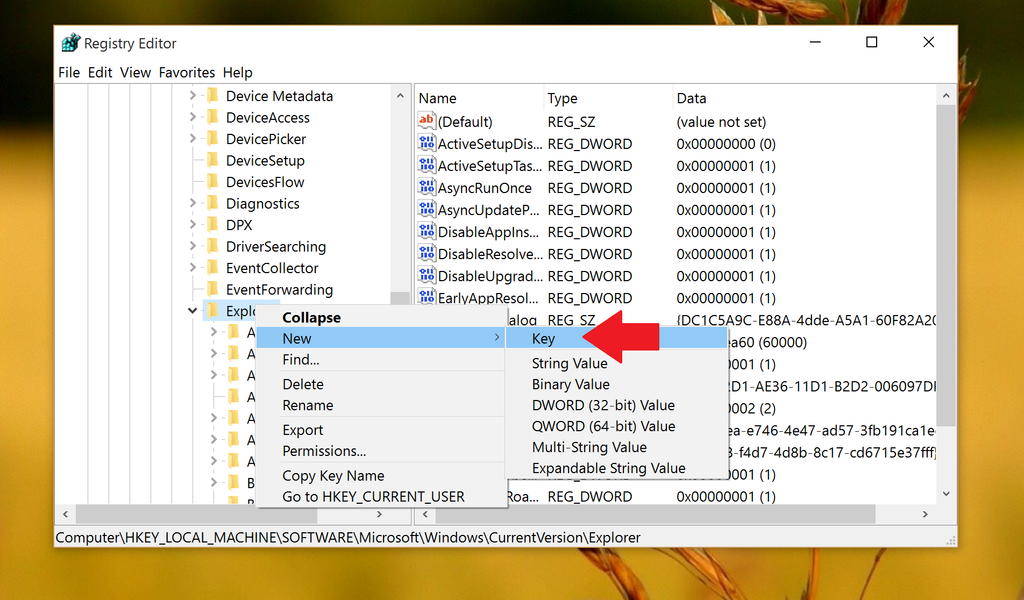
Task: Choose Go to HKEY_CURRENT_USER
Action: pyautogui.click(x=381, y=496)
